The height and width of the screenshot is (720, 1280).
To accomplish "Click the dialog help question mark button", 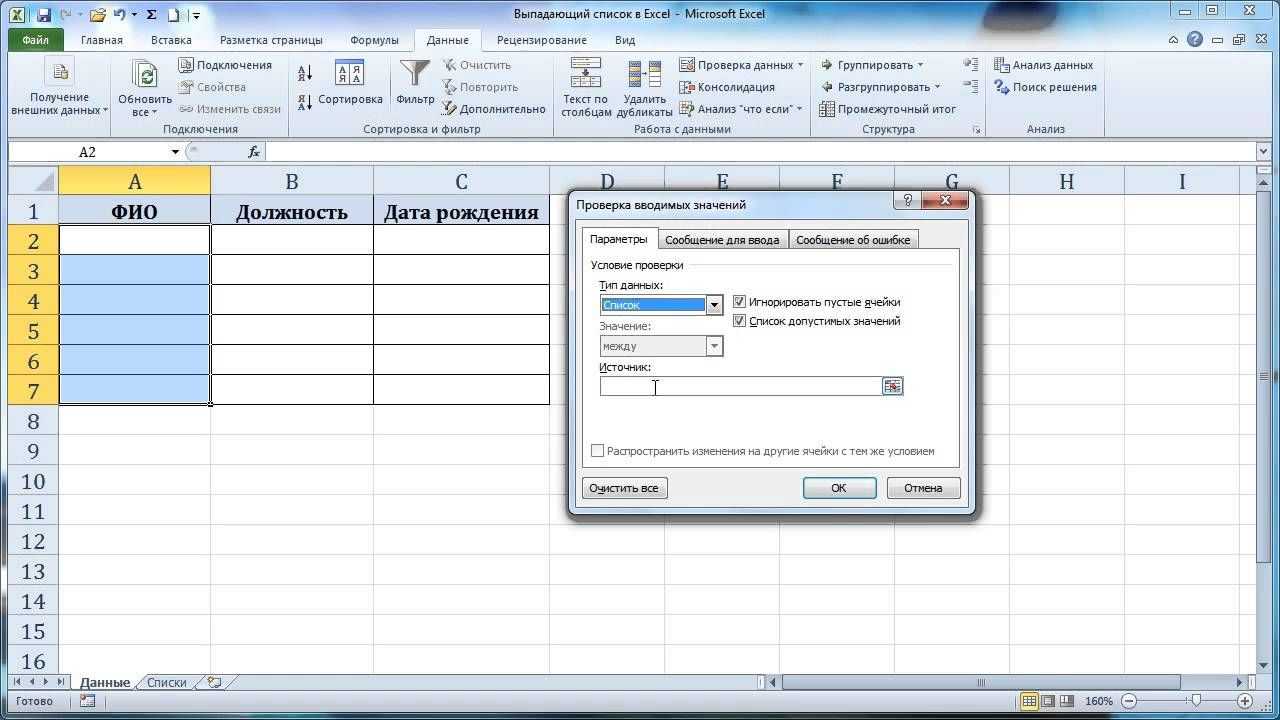I will tap(908, 201).
